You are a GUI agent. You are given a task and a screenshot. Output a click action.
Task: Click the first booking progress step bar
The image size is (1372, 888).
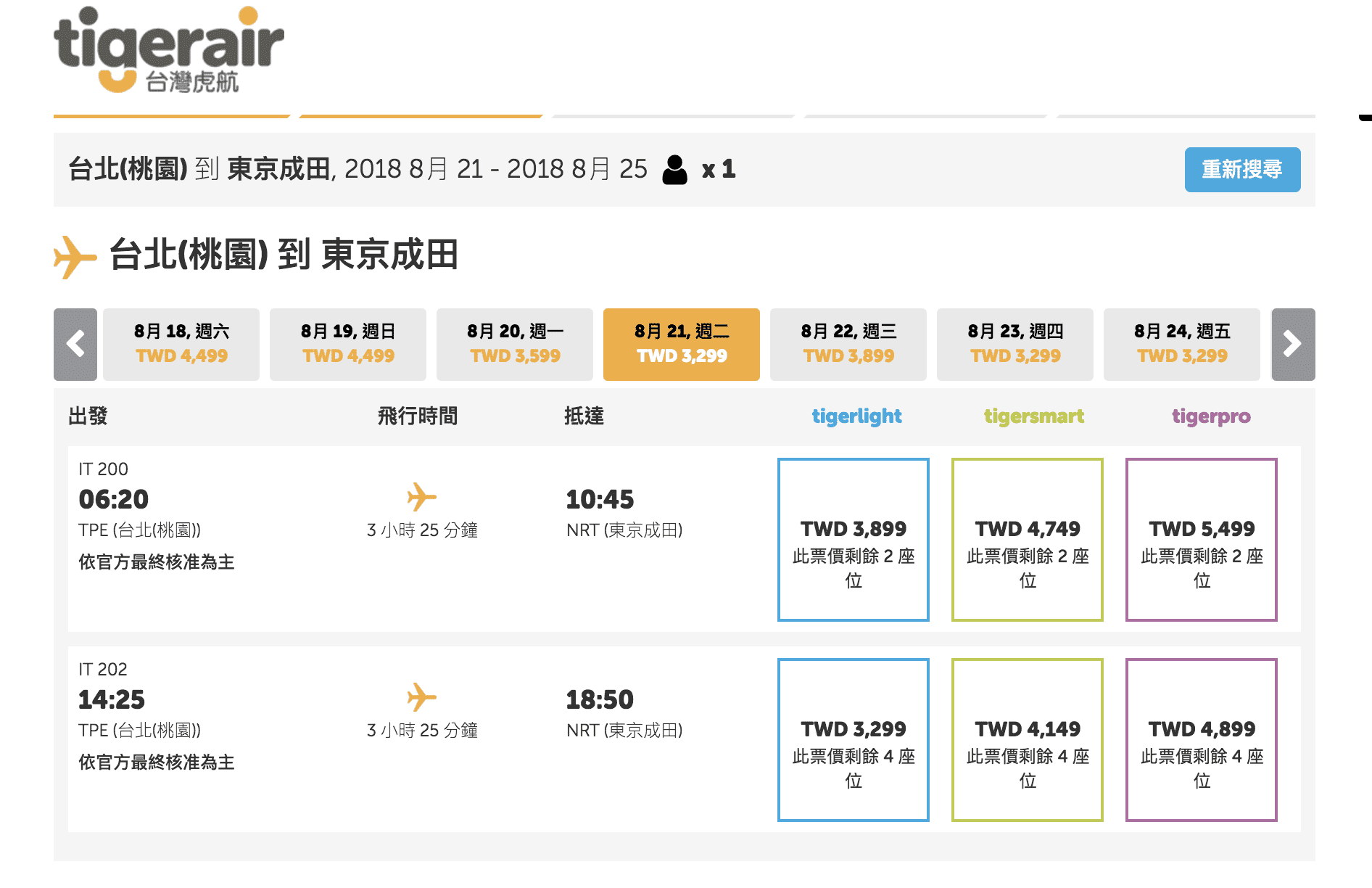coord(172,116)
